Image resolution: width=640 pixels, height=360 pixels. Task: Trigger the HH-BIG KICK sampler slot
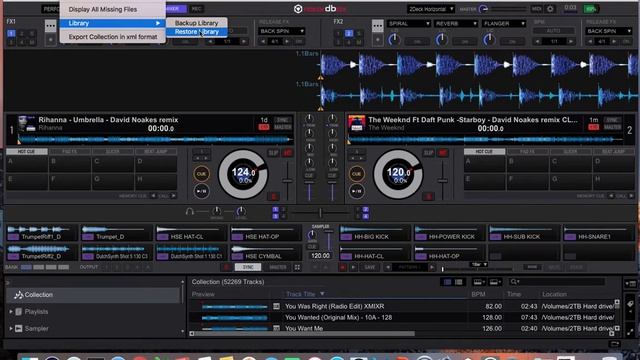pyautogui.click(x=374, y=233)
